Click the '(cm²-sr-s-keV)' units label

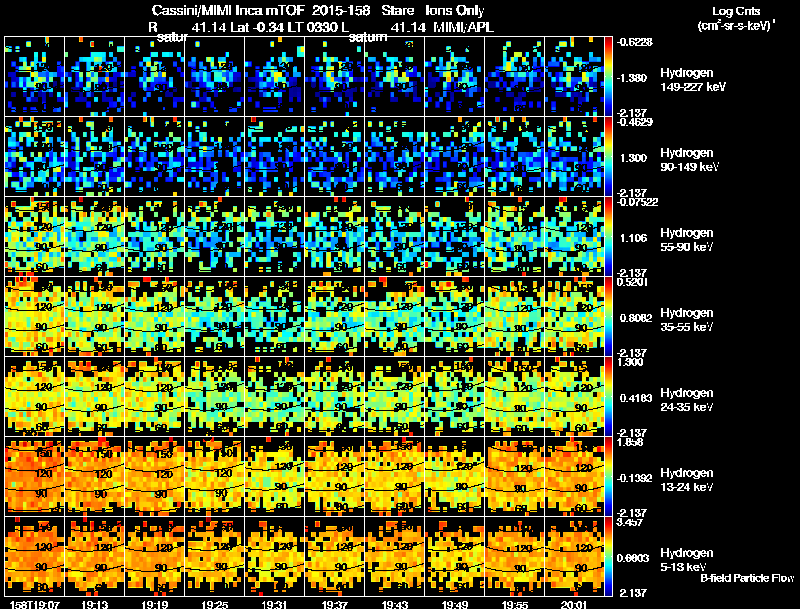coord(736,25)
